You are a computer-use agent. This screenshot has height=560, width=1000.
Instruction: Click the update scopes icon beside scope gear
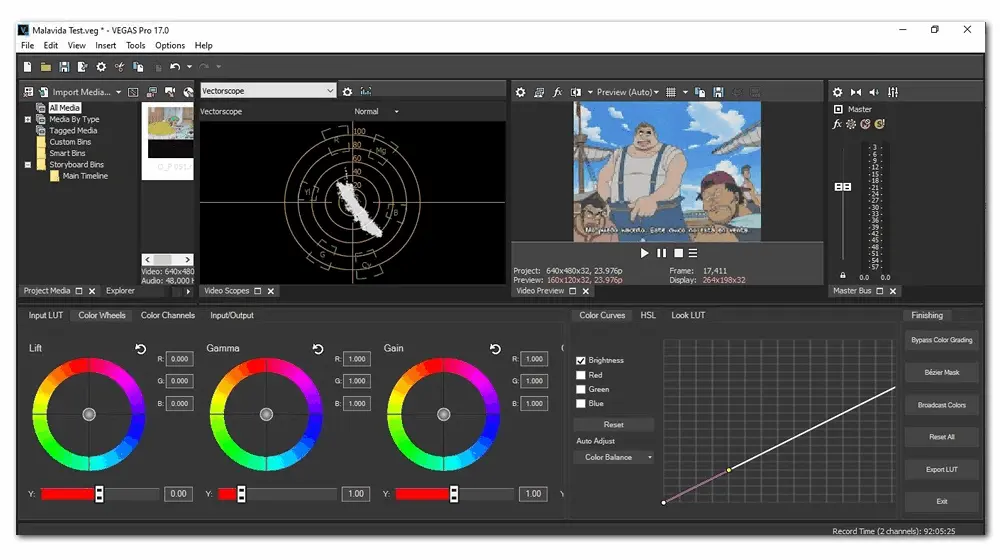tap(365, 91)
